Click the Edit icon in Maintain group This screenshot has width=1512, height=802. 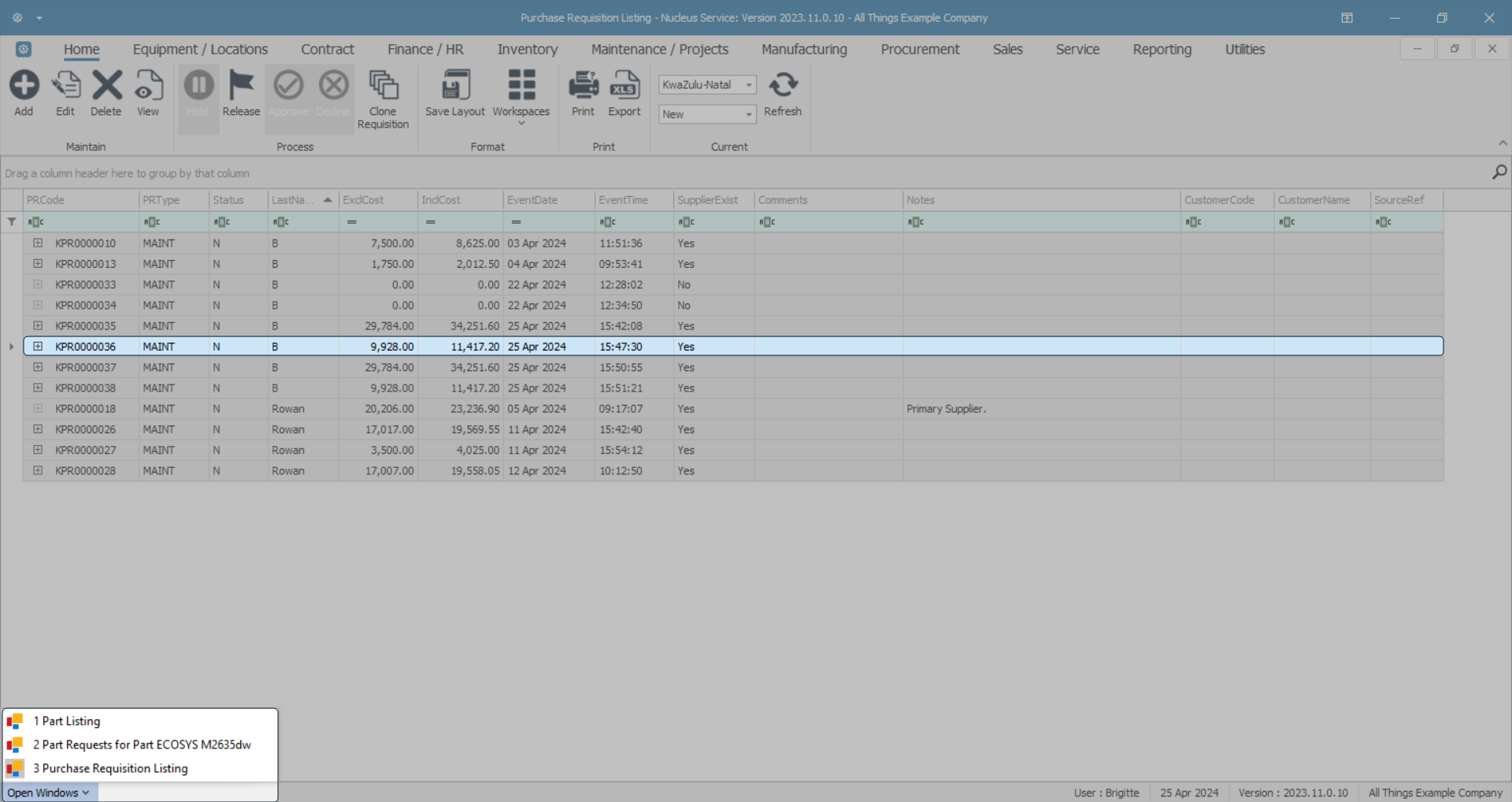click(65, 85)
